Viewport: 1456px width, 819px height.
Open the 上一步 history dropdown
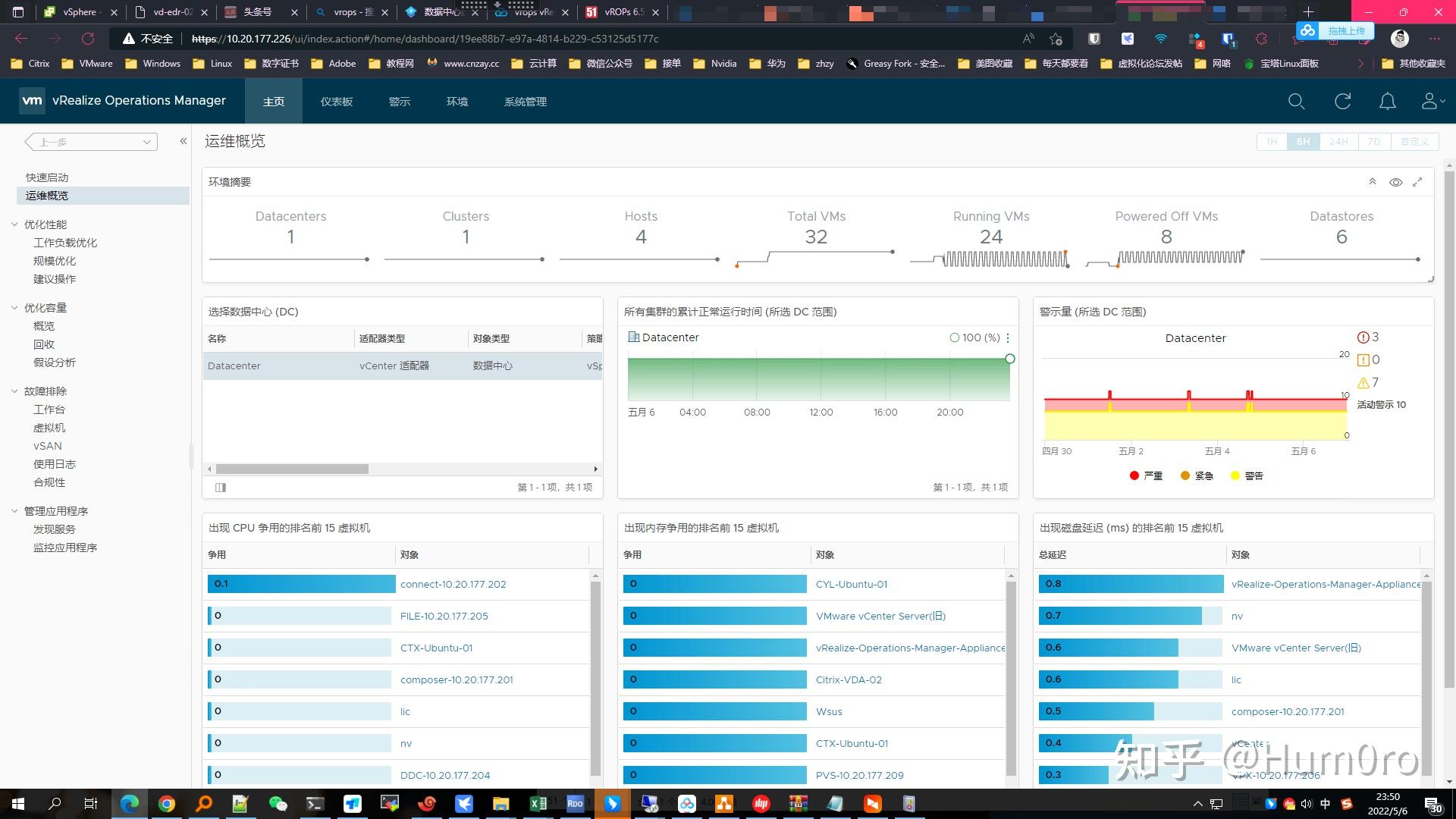click(x=146, y=142)
